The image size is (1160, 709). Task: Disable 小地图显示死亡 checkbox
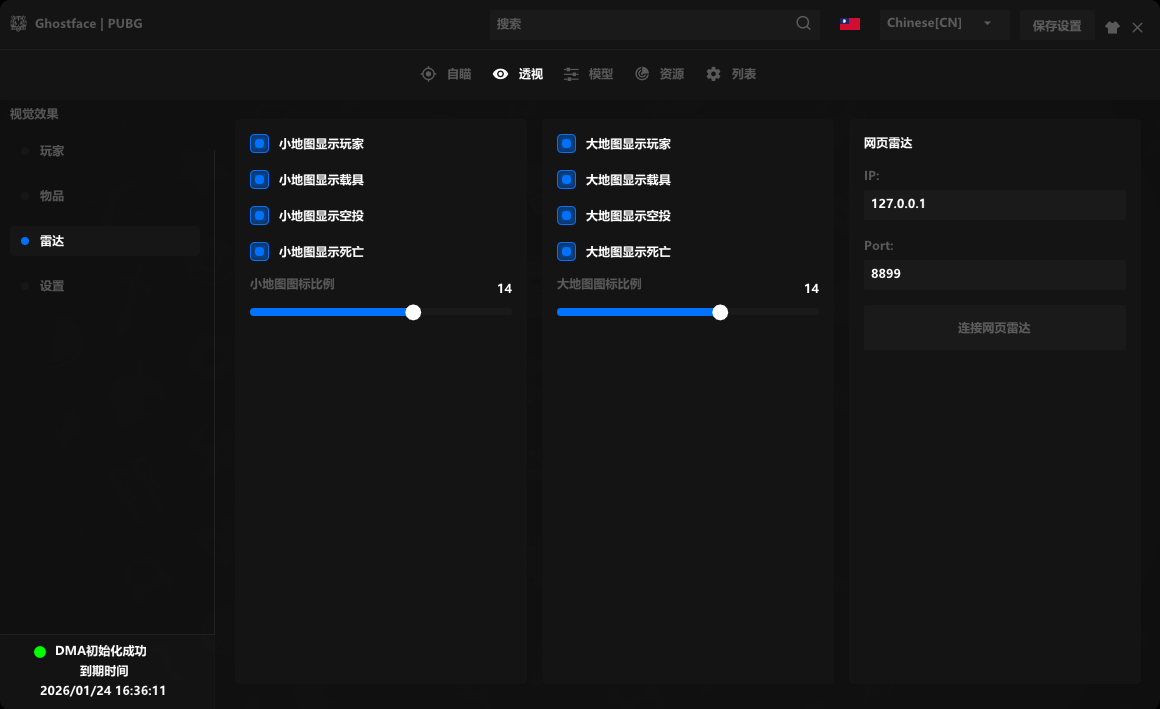[259, 252]
